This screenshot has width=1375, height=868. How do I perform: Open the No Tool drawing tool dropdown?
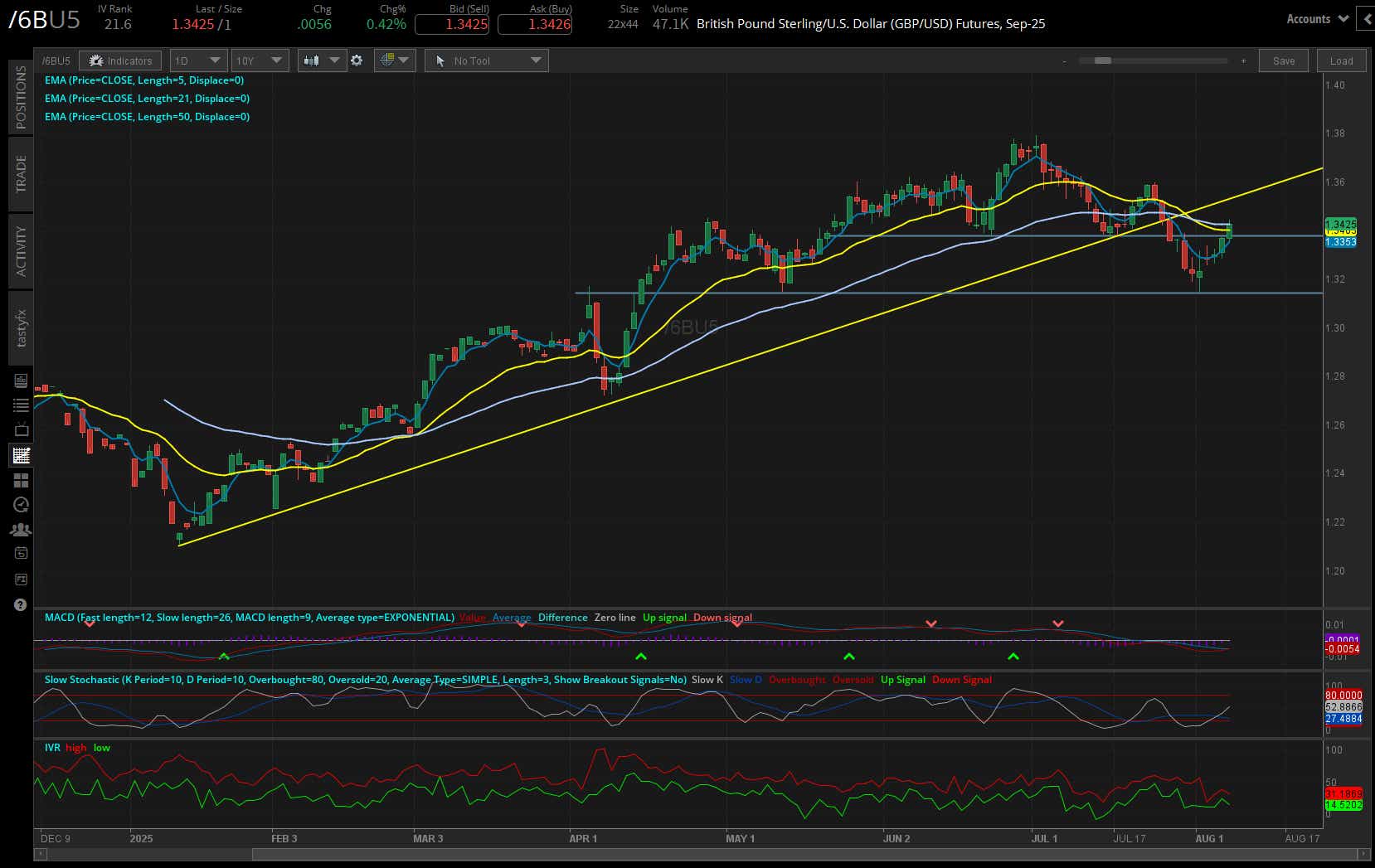[487, 61]
